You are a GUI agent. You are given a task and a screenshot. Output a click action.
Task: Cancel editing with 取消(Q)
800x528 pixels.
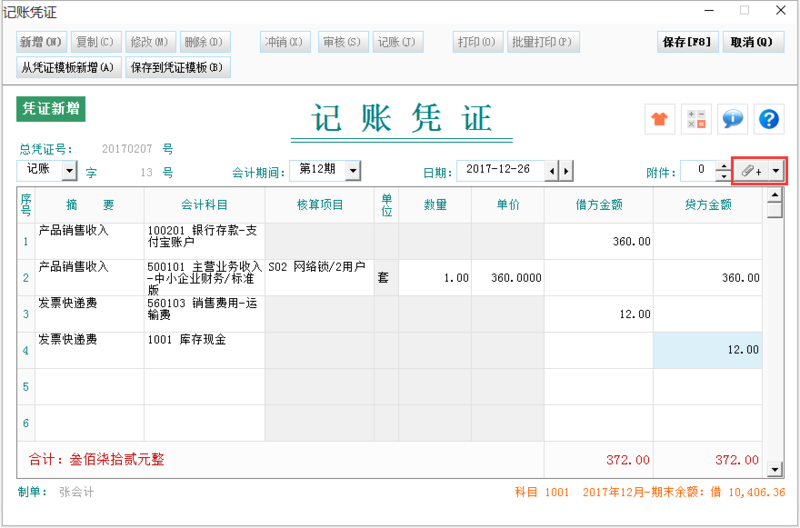(753, 42)
